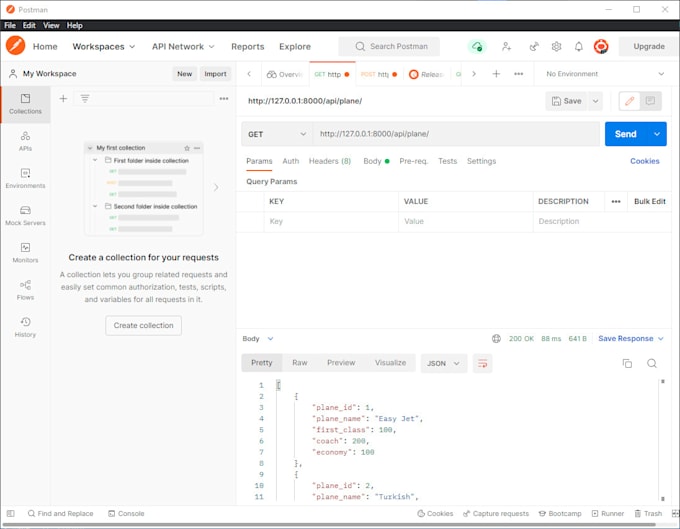The width and height of the screenshot is (680, 529).
Task: Open the Save dropdown arrow
Action: [x=595, y=101]
